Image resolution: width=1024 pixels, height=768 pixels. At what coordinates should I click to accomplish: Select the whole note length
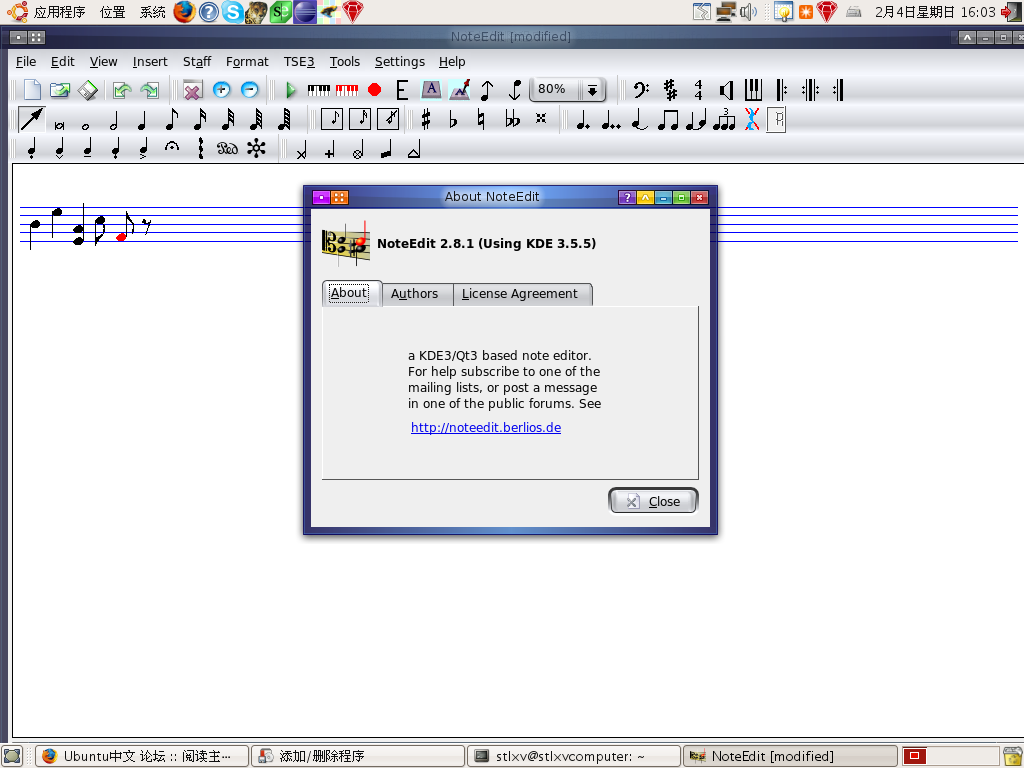click(x=86, y=126)
